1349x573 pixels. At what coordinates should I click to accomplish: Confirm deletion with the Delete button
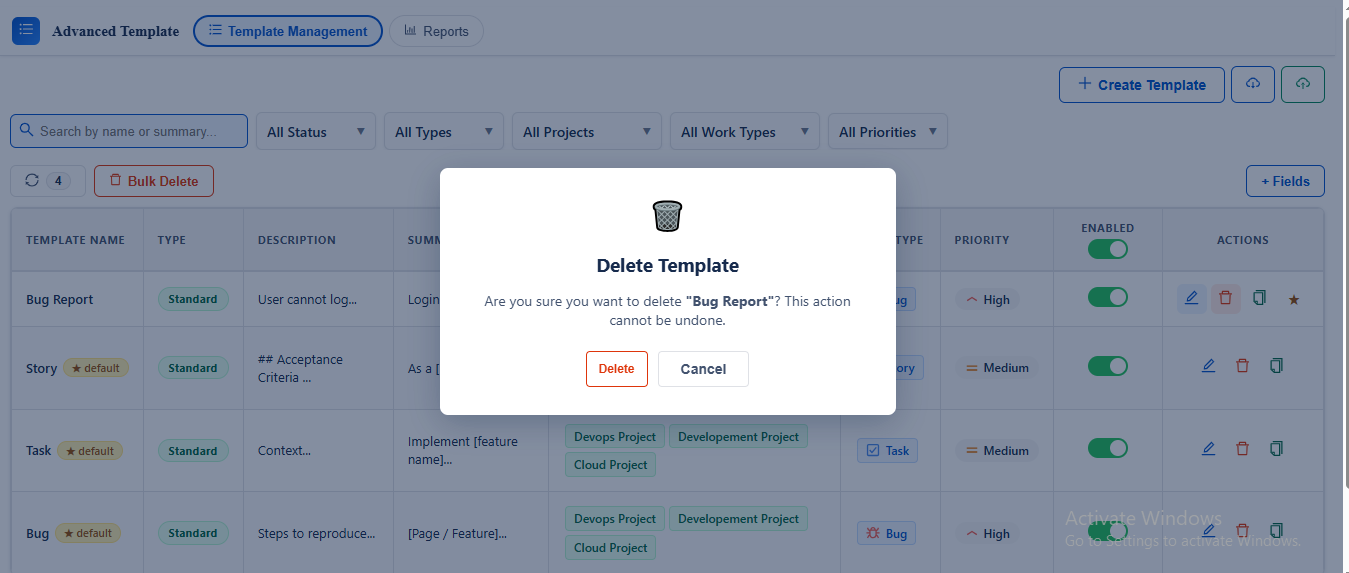(x=617, y=369)
